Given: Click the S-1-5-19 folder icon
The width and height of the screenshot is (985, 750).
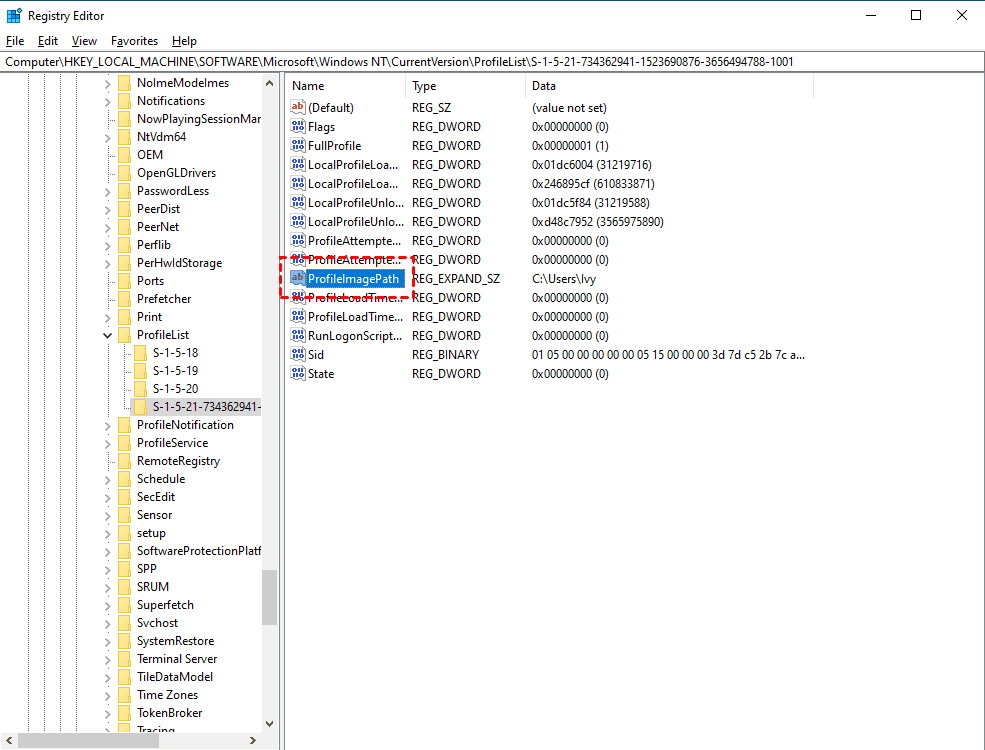Looking at the screenshot, I should click(x=141, y=371).
